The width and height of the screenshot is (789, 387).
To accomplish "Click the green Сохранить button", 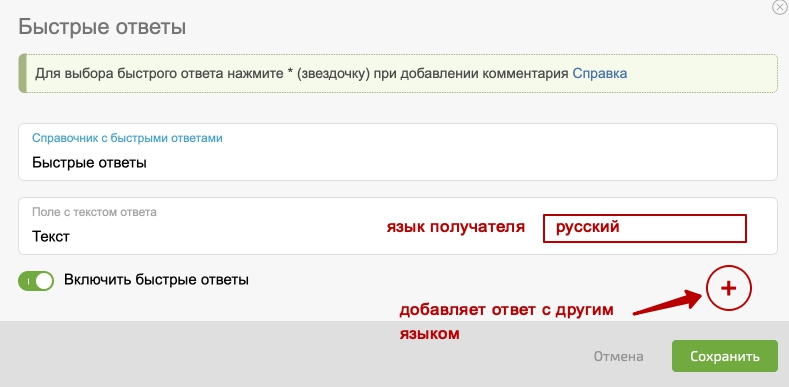I will point(725,356).
